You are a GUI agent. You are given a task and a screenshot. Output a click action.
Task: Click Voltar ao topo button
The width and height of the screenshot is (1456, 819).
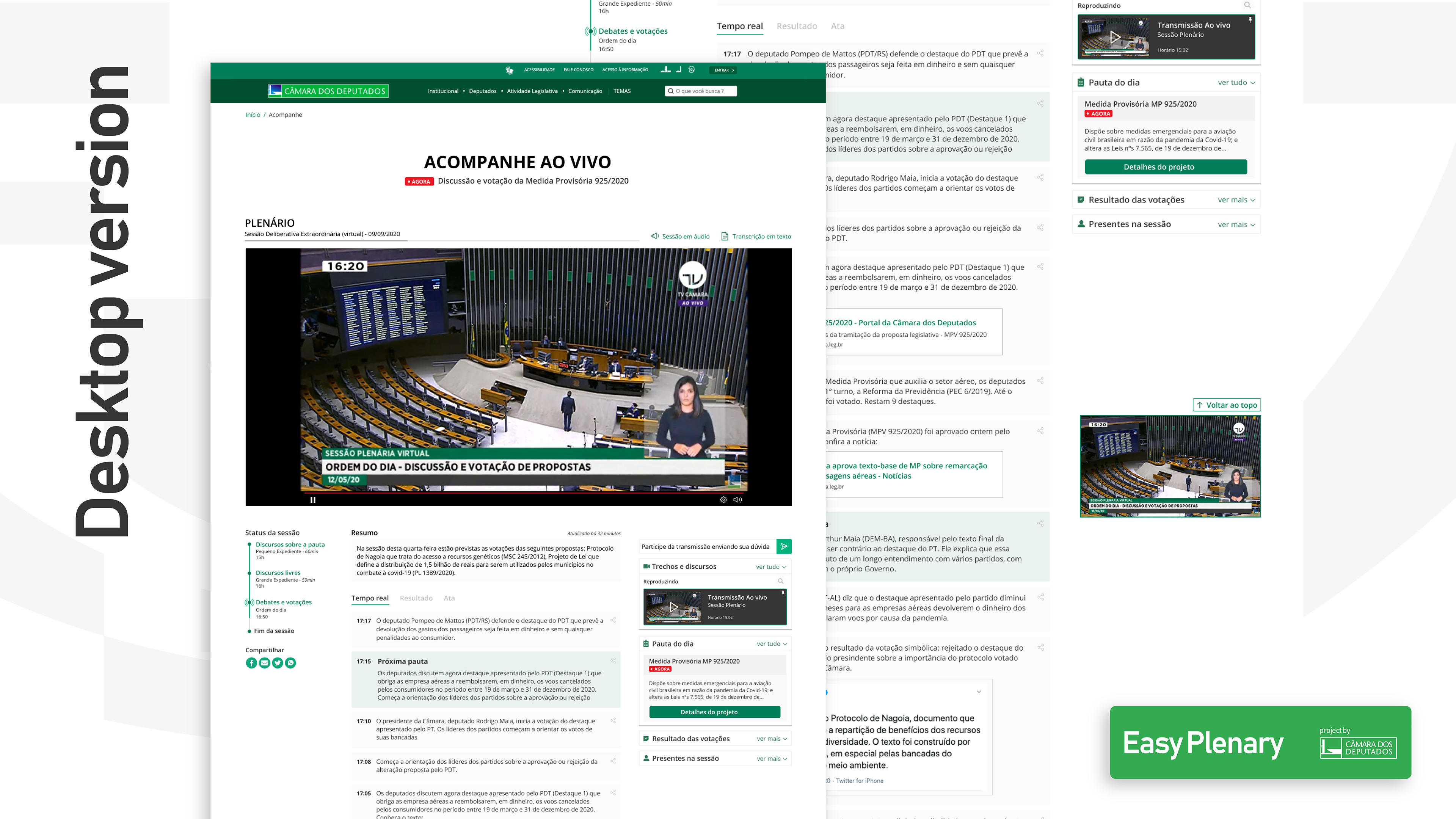1227,405
